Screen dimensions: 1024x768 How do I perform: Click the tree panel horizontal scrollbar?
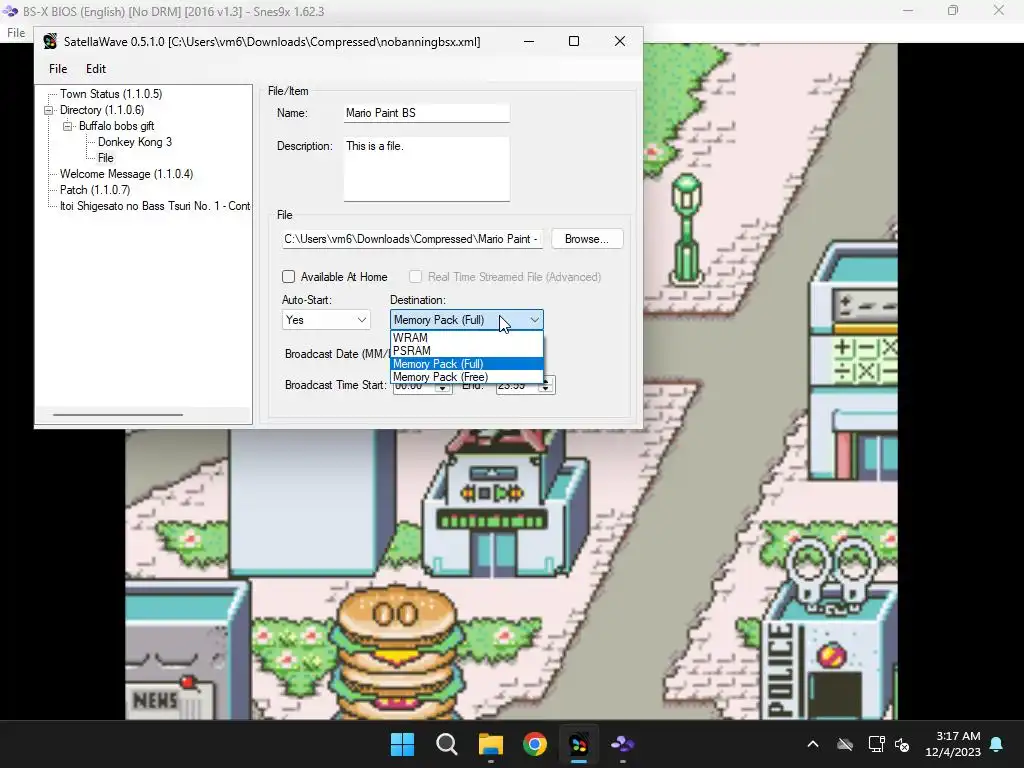coord(118,415)
